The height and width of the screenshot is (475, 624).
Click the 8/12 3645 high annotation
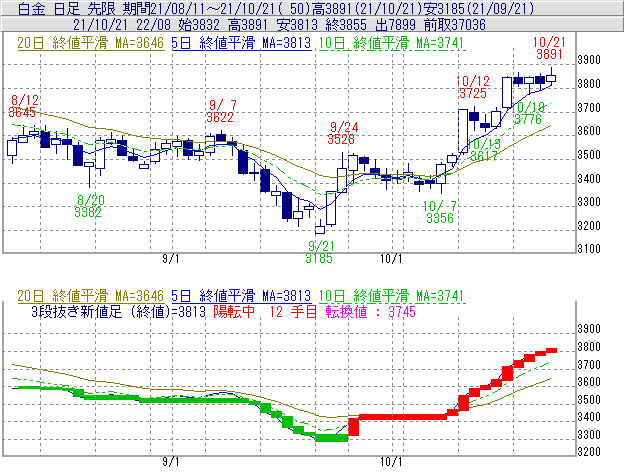click(23, 106)
